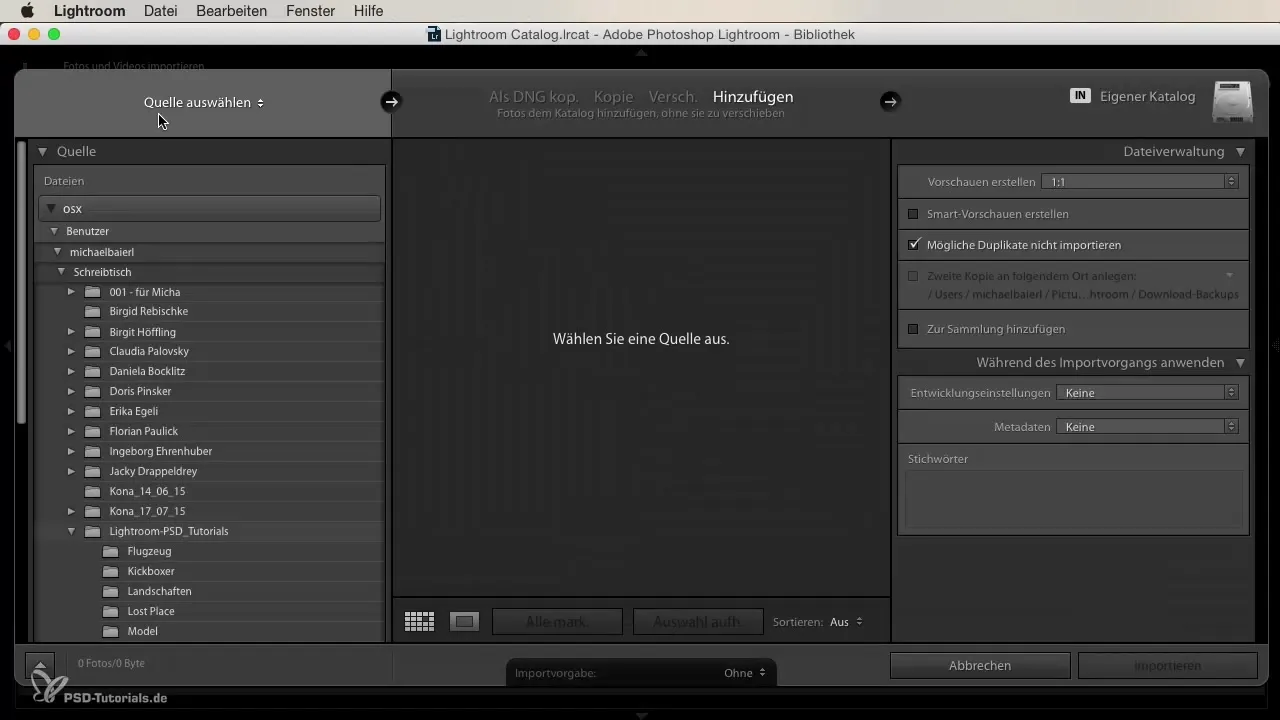The height and width of the screenshot is (720, 1280).
Task: Uncheck Mögliche Duplikate nicht importieren
Action: [x=913, y=244]
